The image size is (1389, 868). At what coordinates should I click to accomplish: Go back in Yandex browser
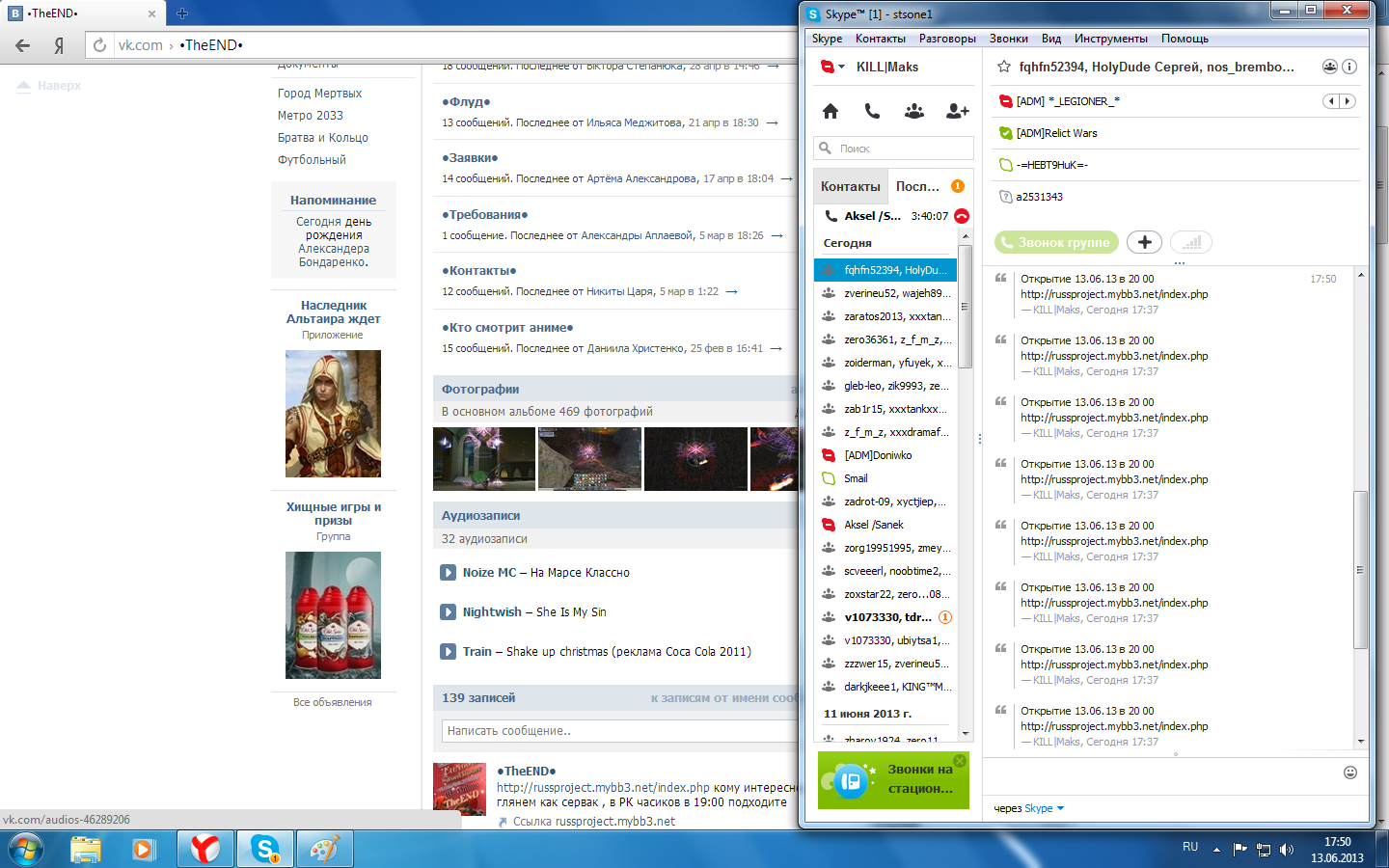(x=23, y=45)
